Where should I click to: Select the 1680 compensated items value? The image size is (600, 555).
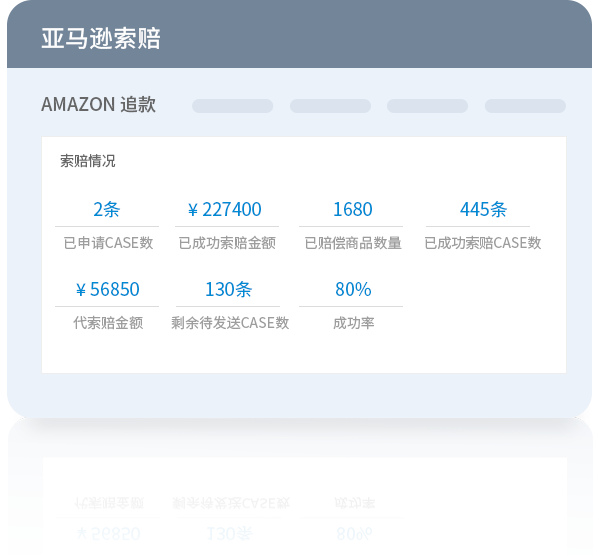352,210
